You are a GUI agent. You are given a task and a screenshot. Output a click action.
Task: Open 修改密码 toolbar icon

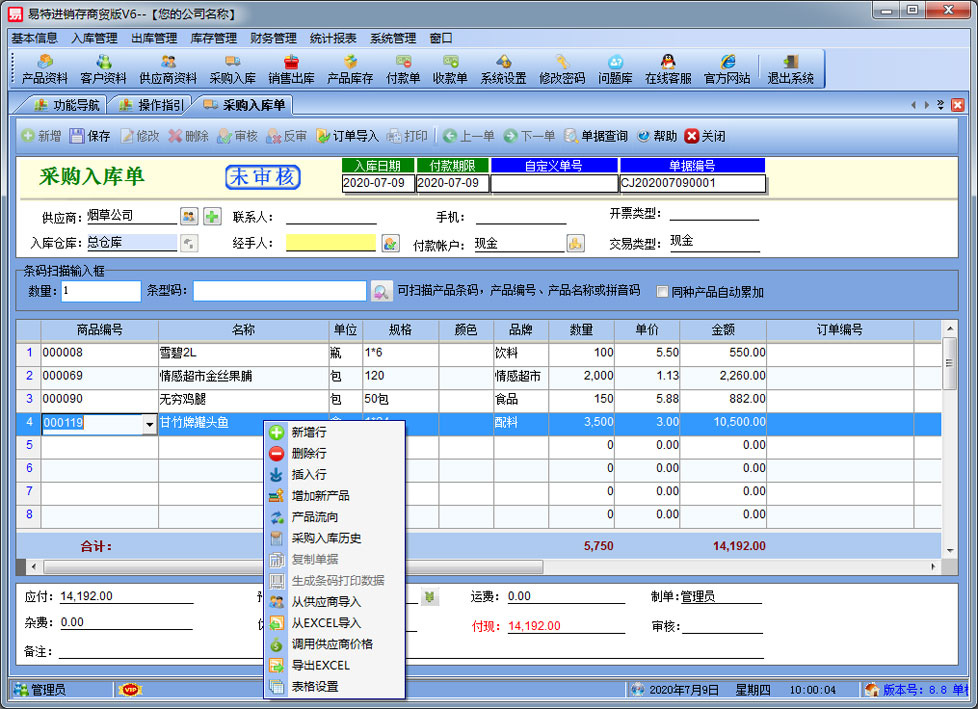(562, 69)
